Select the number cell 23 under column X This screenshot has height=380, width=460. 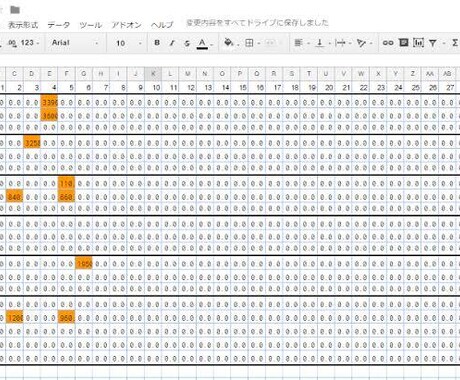(x=378, y=87)
